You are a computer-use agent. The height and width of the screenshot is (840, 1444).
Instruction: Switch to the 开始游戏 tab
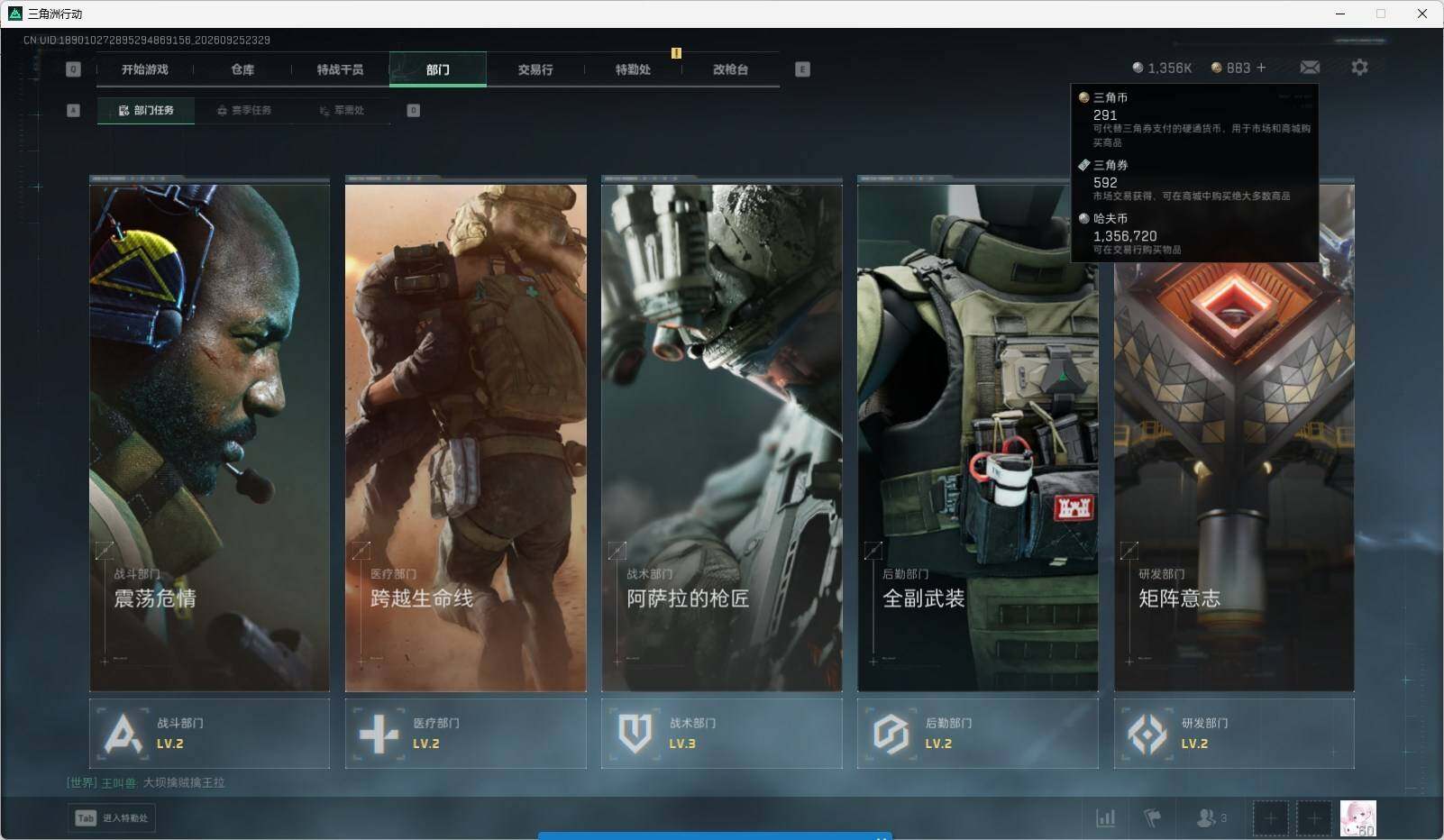tap(145, 69)
